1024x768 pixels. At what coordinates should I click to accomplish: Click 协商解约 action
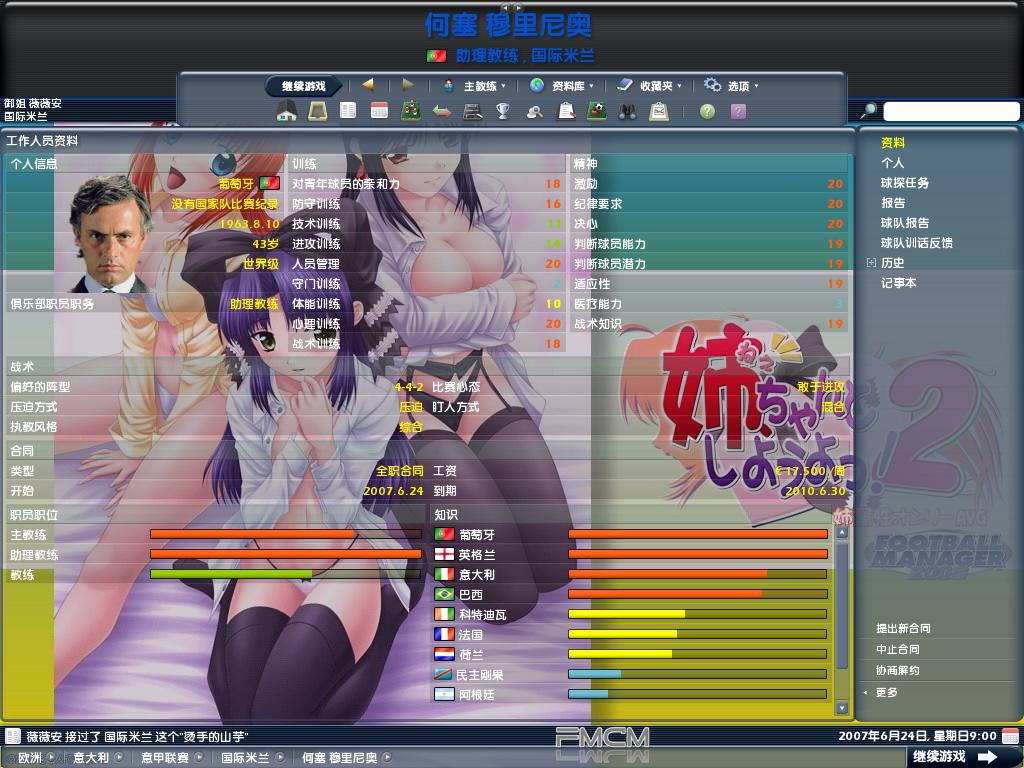pos(898,670)
